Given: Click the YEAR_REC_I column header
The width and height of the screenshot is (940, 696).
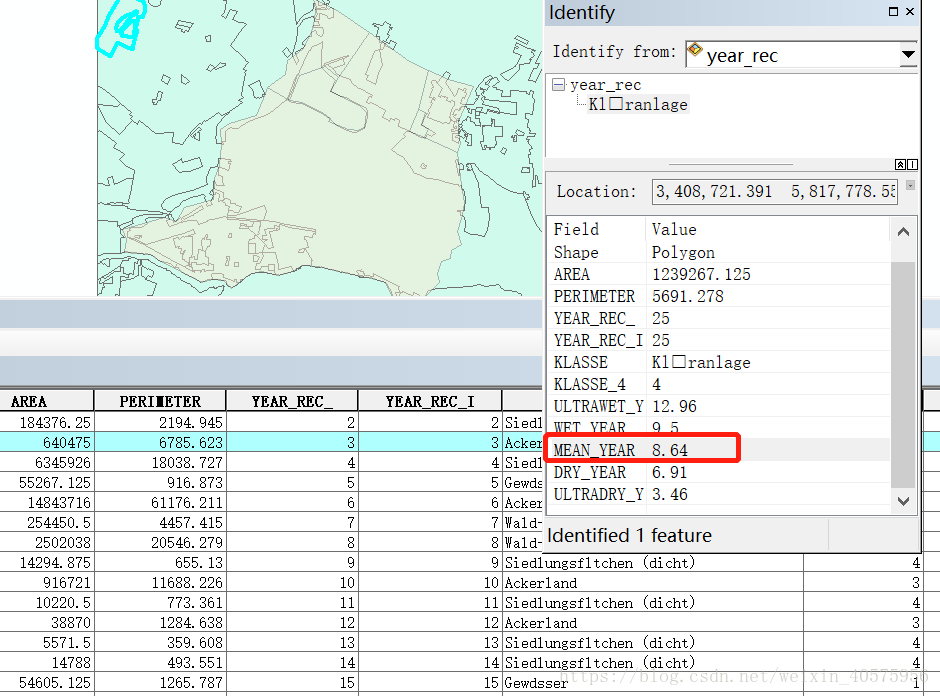Looking at the screenshot, I should (x=429, y=401).
